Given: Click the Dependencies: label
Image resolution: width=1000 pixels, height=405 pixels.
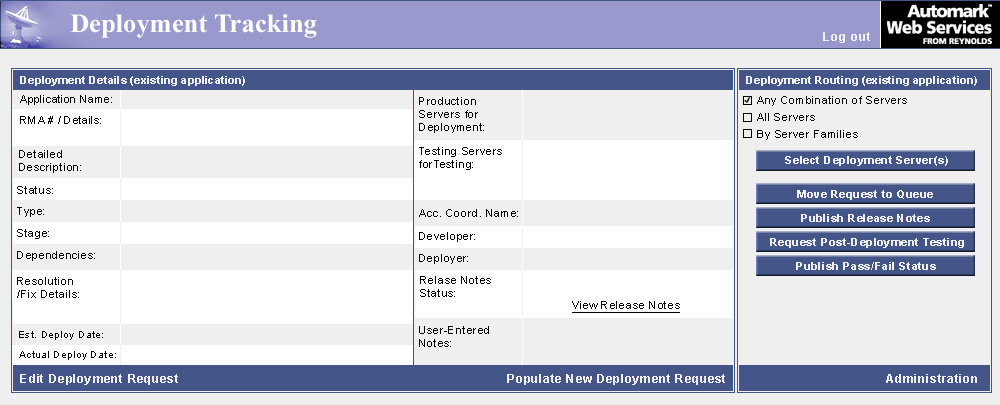Looking at the screenshot, I should tap(56, 255).
